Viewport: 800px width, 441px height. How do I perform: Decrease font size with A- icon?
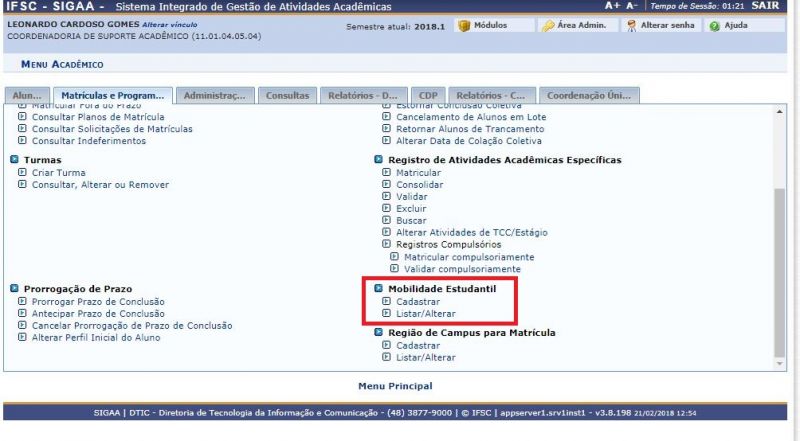click(x=632, y=6)
